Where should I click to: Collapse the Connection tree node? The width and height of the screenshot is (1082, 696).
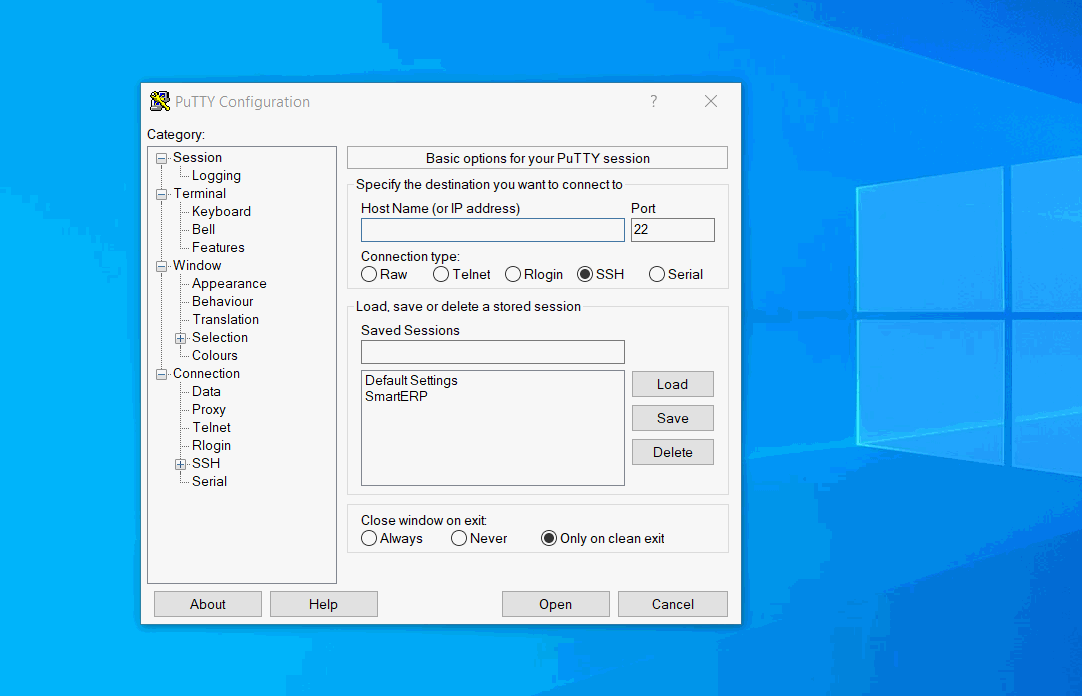(x=161, y=375)
